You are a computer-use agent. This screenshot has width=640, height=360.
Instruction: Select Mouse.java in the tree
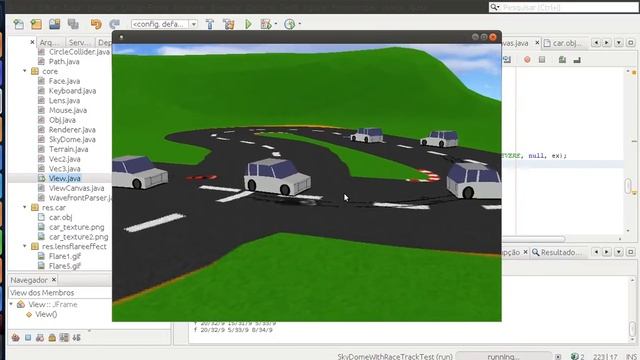tap(68, 110)
